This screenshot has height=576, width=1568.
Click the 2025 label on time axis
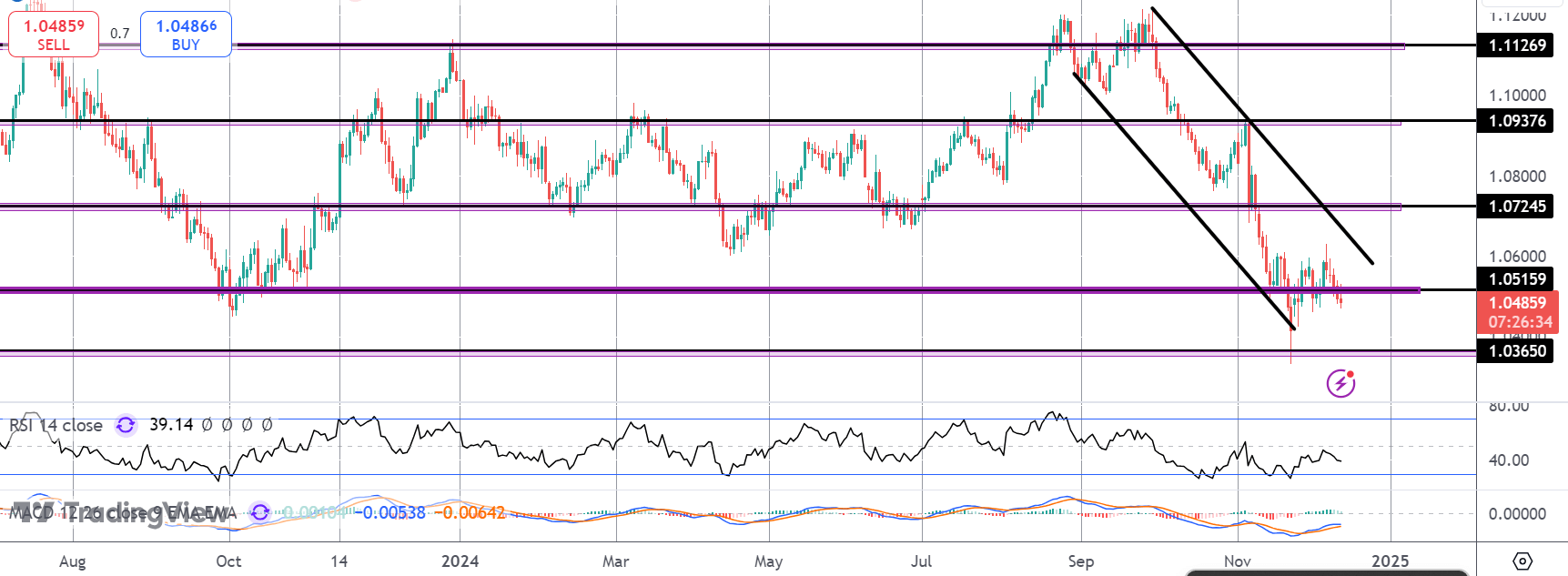[x=1390, y=561]
